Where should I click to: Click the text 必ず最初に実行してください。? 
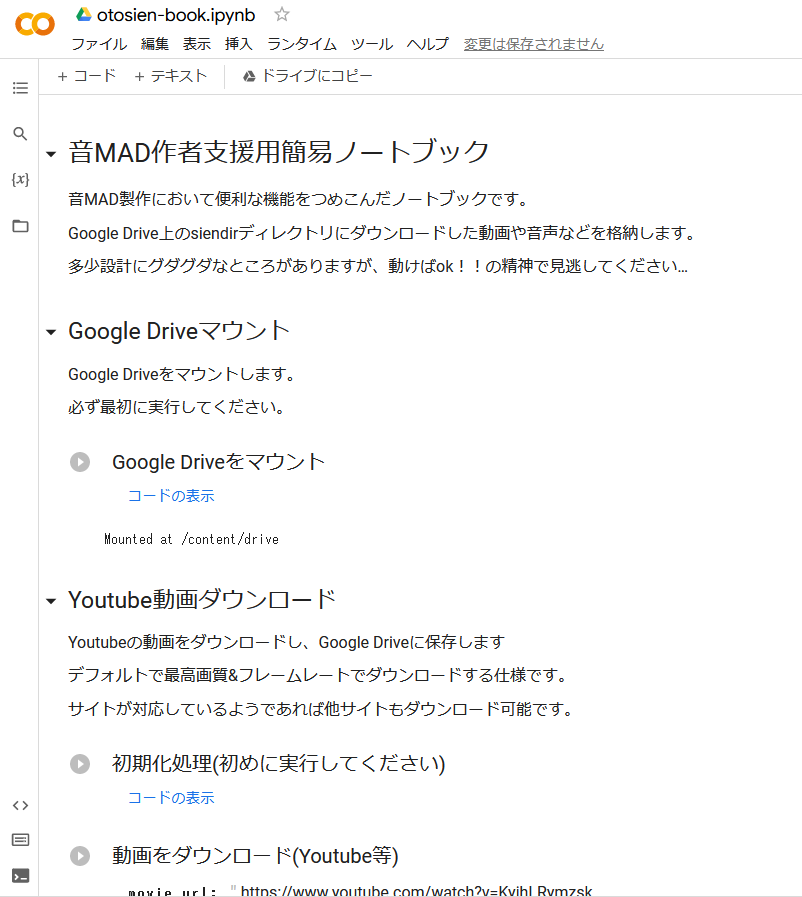pyautogui.click(x=176, y=407)
